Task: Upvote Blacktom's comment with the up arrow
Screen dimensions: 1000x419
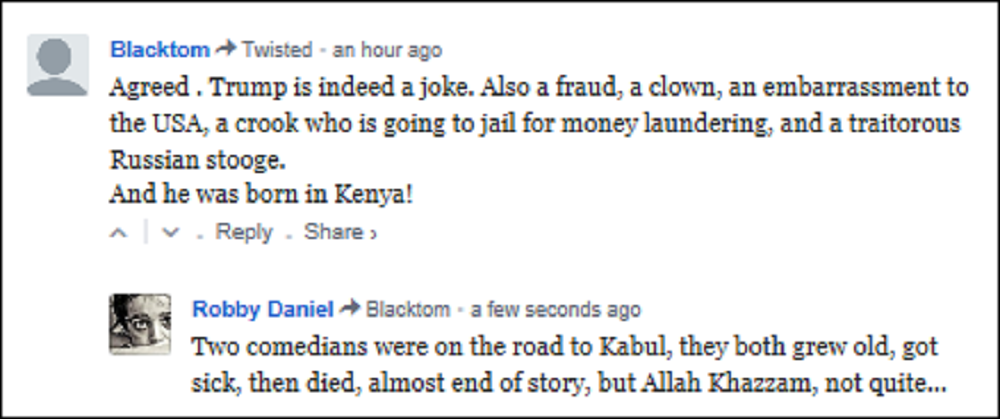Action: 119,233
